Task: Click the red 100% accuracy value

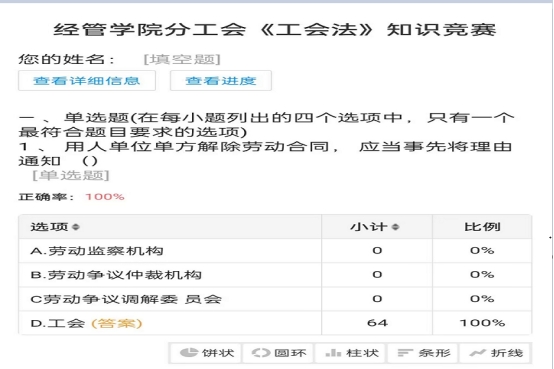Action: tap(105, 197)
